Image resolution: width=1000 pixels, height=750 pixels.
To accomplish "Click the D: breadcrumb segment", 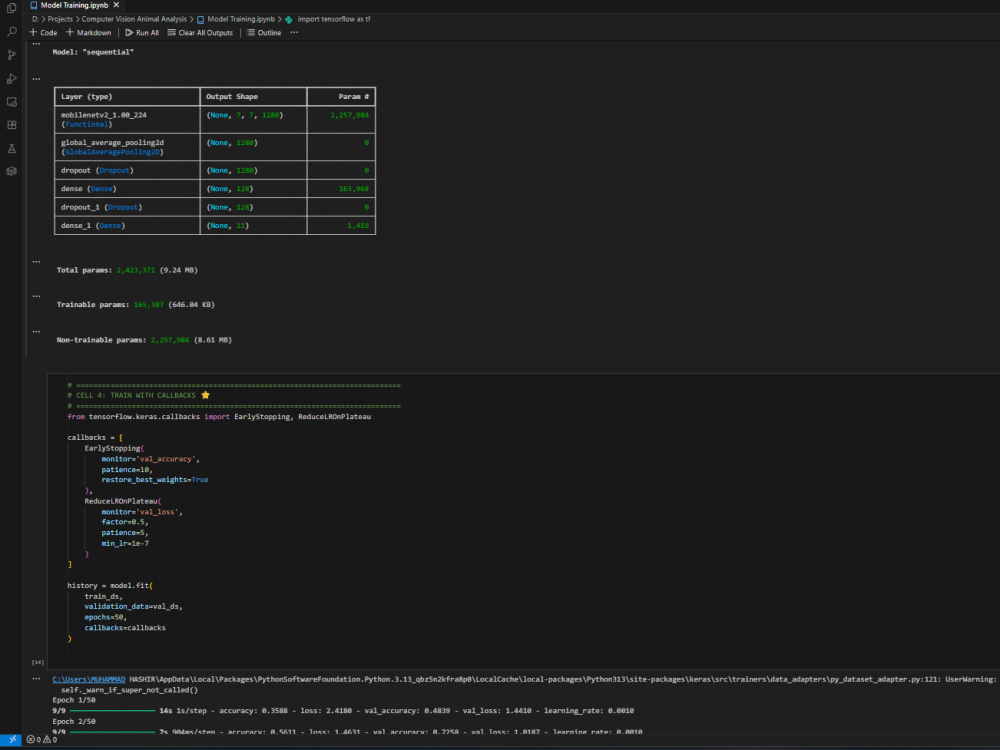I will pyautogui.click(x=36, y=19).
